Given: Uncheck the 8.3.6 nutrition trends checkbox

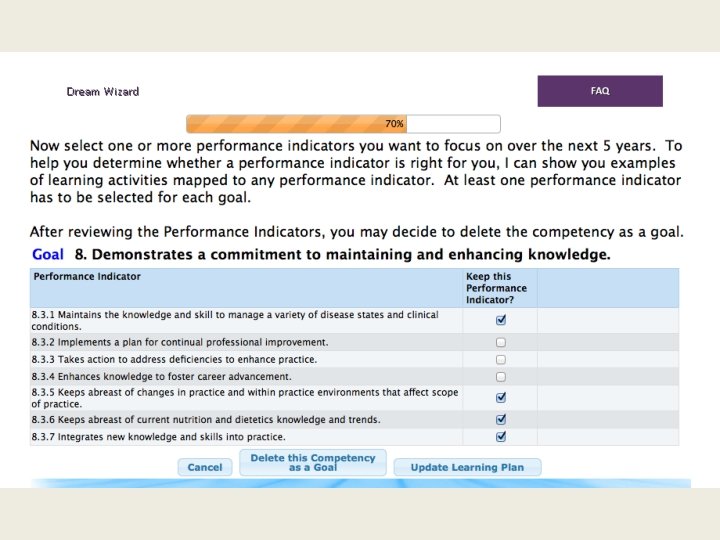Looking at the screenshot, I should click(x=501, y=419).
